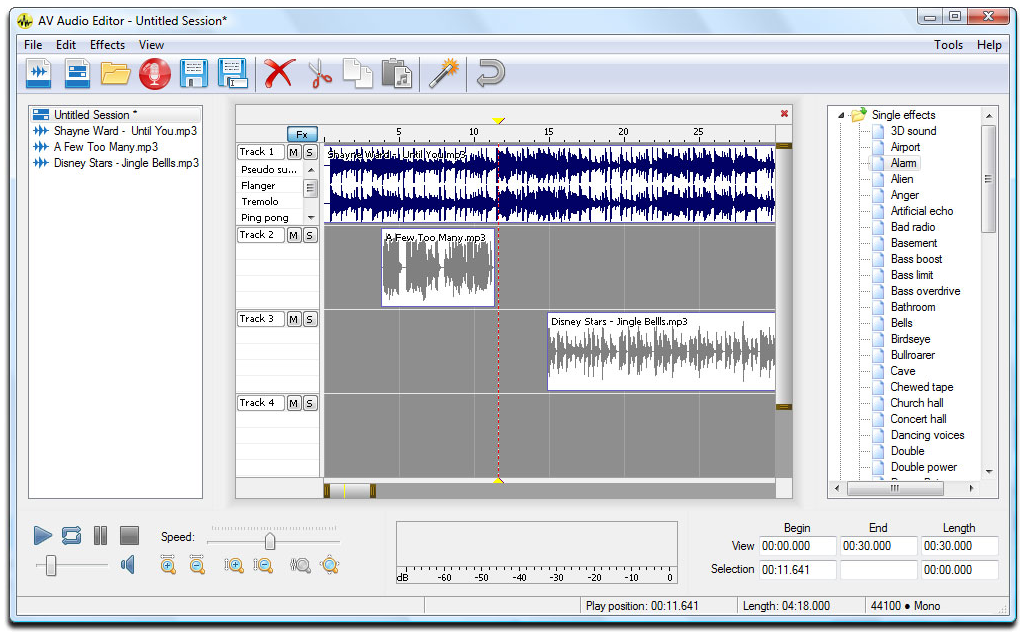Select Alarm effect in effects tree
This screenshot has width=1022, height=634.
pos(903,163)
